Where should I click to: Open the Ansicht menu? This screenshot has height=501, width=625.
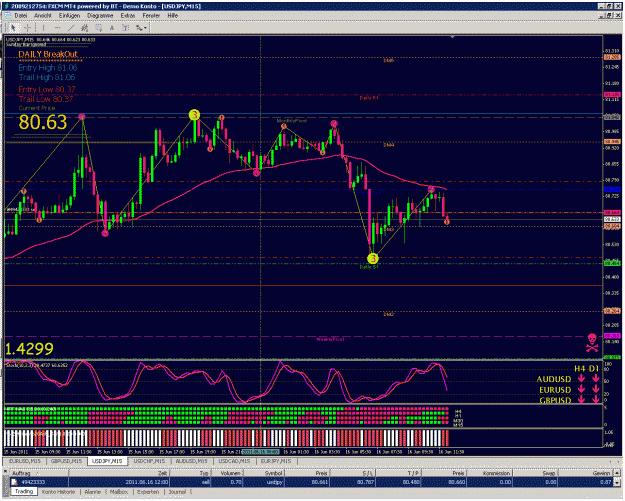point(43,16)
